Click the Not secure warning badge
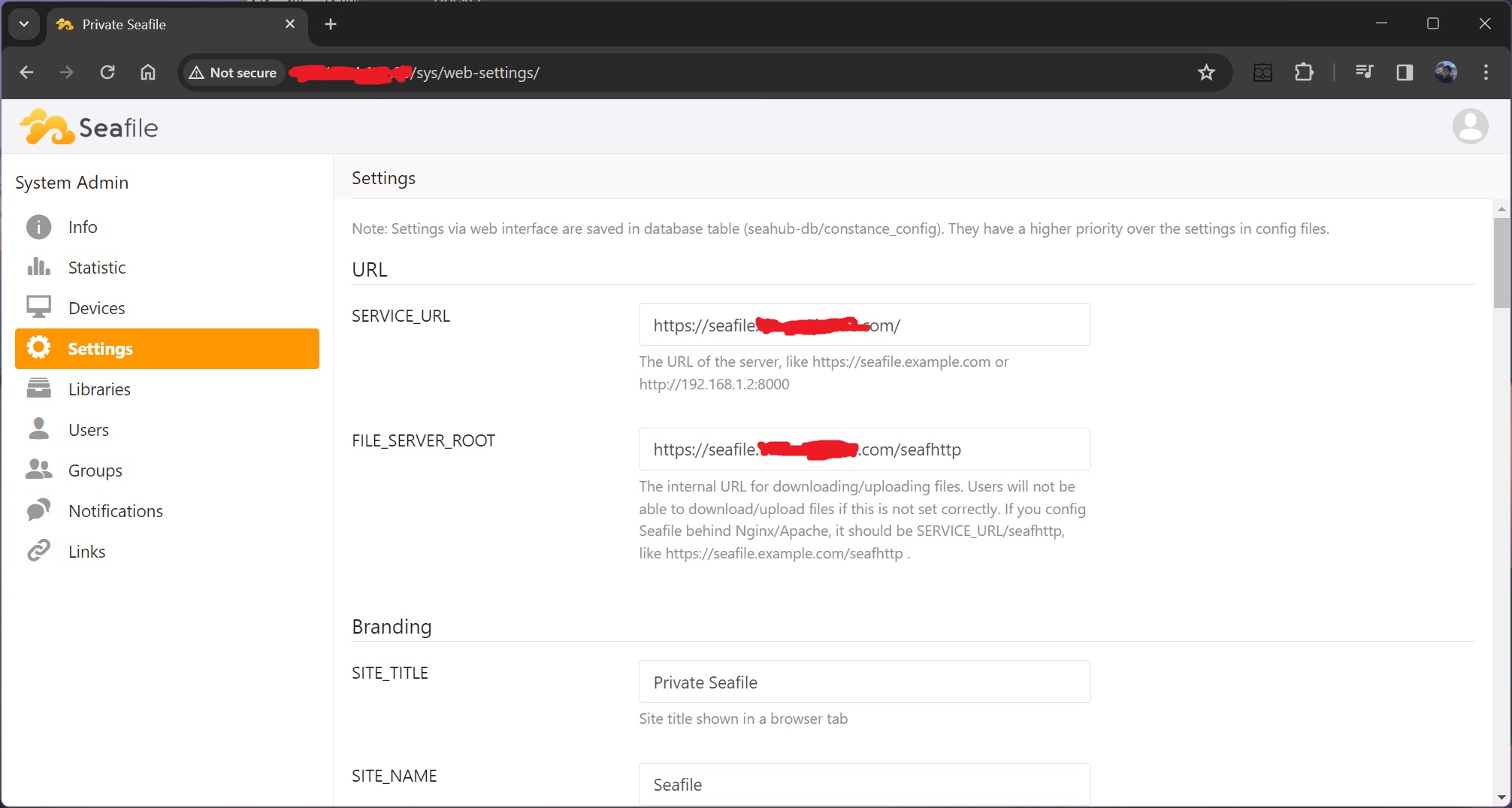The width and height of the screenshot is (1512, 808). coord(233,72)
